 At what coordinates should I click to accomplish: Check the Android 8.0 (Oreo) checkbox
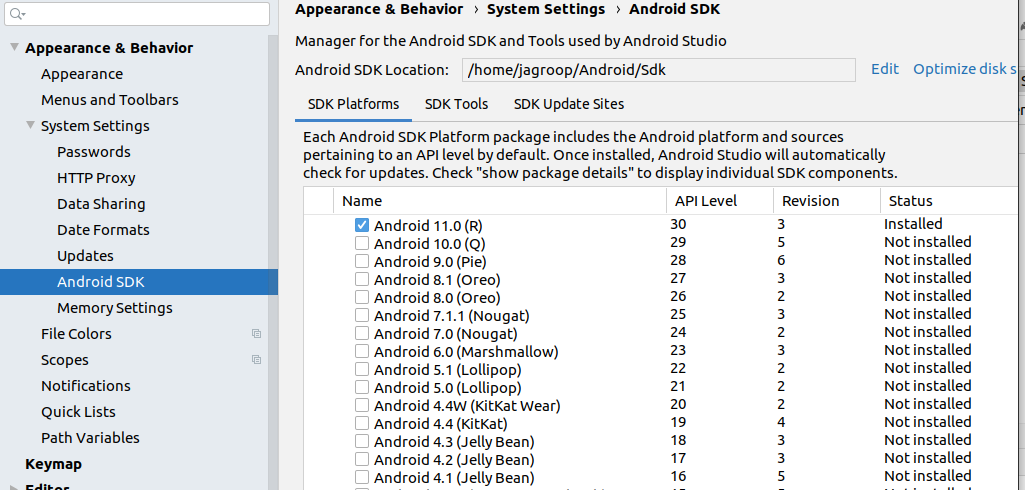coord(361,297)
